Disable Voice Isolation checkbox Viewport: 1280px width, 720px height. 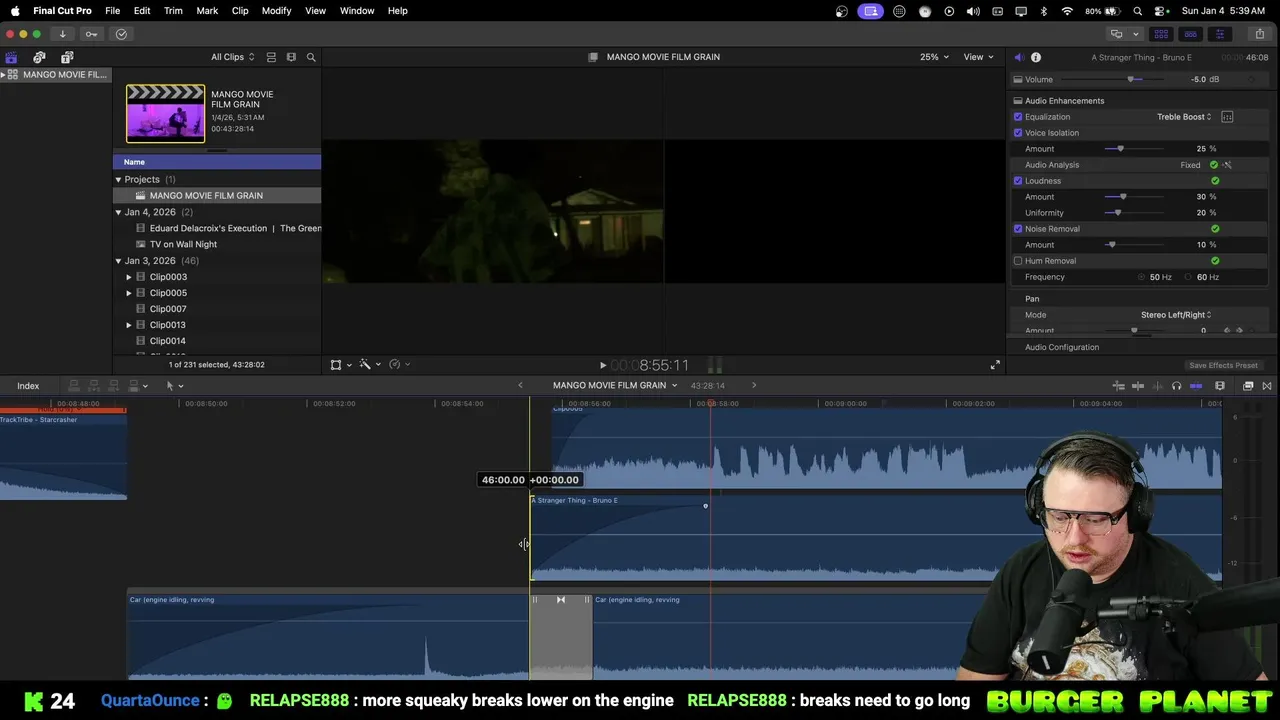coord(1018,133)
